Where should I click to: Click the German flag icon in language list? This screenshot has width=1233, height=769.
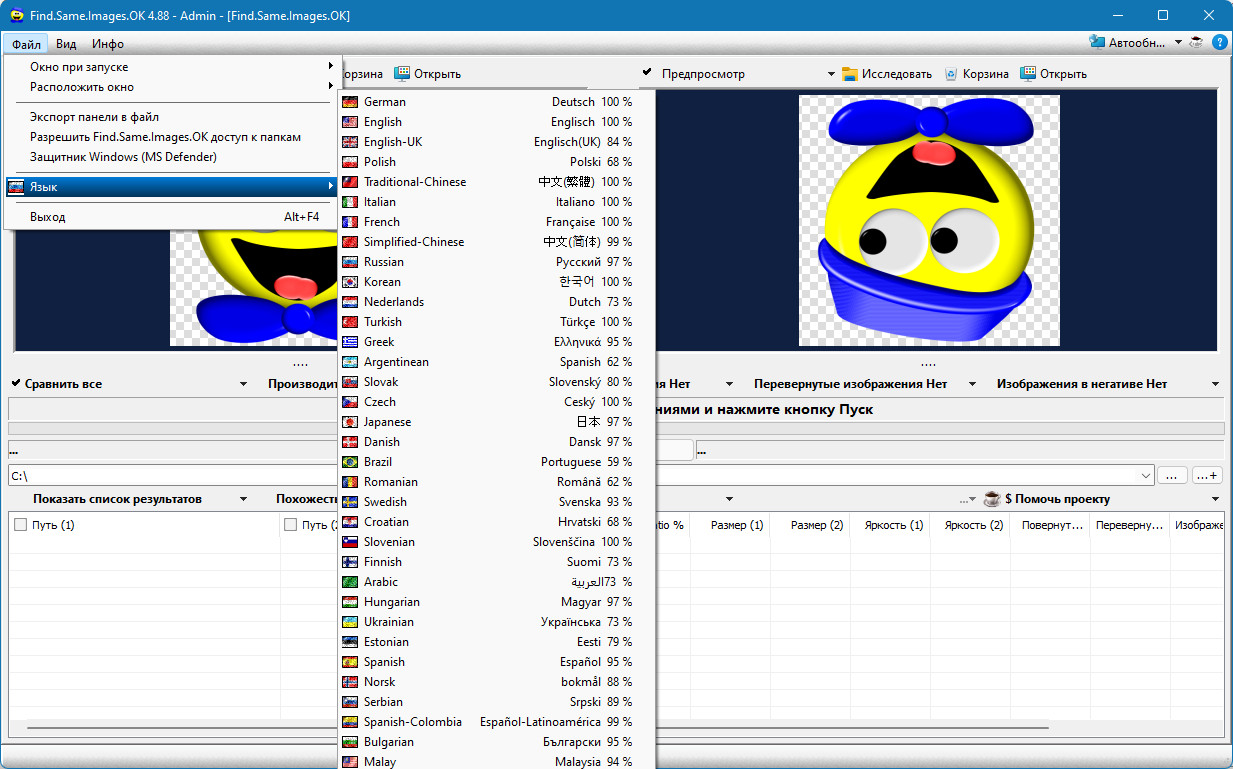350,102
